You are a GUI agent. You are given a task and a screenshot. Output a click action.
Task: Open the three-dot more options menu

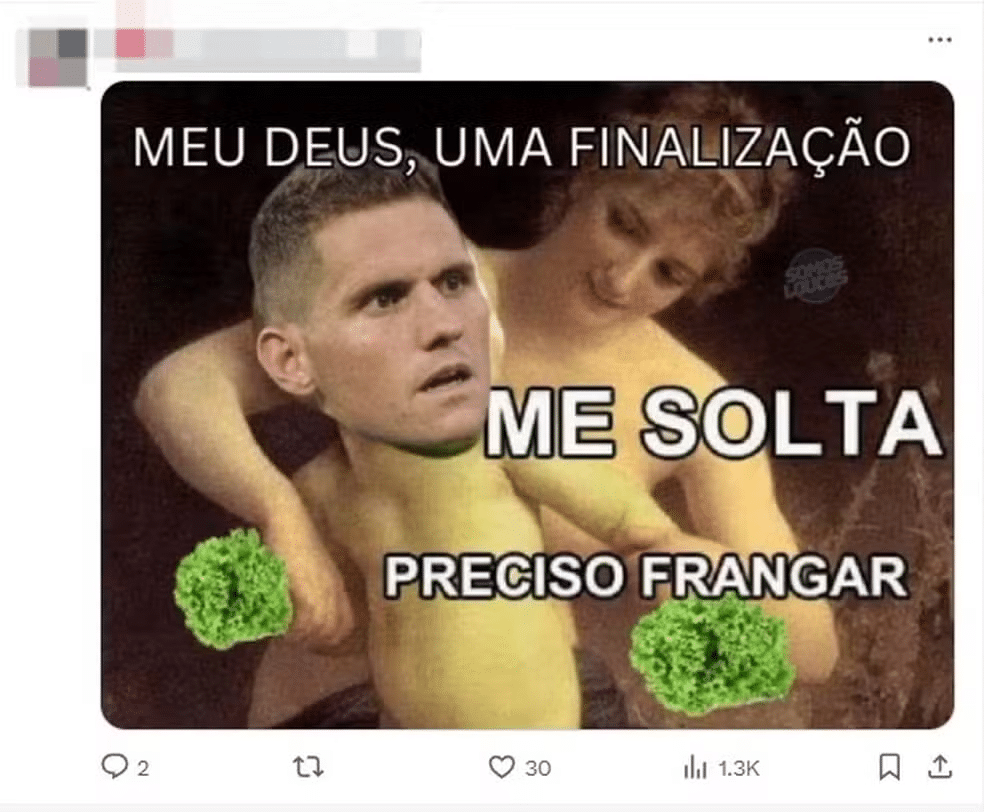[939, 40]
